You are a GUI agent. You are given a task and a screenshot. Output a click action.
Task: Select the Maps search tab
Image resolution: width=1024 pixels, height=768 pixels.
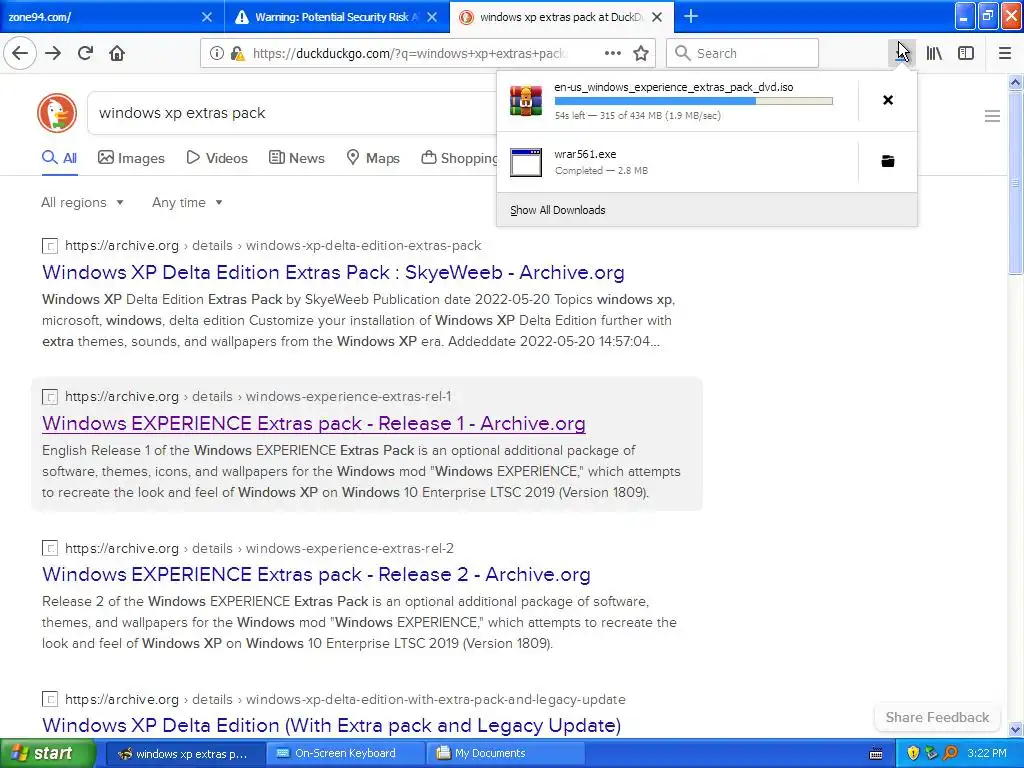[372, 158]
